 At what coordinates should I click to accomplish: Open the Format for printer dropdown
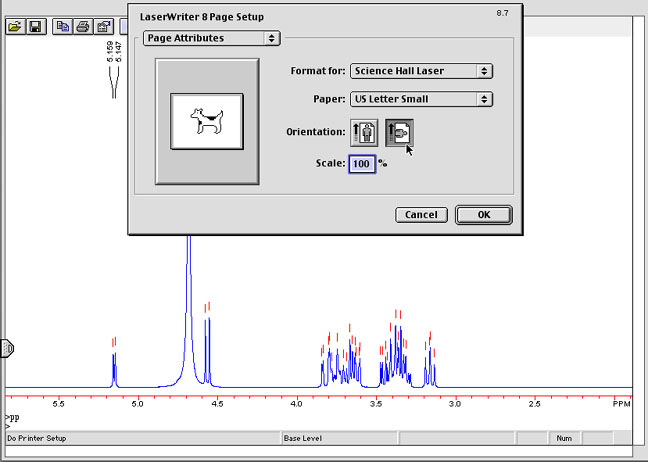tap(420, 71)
